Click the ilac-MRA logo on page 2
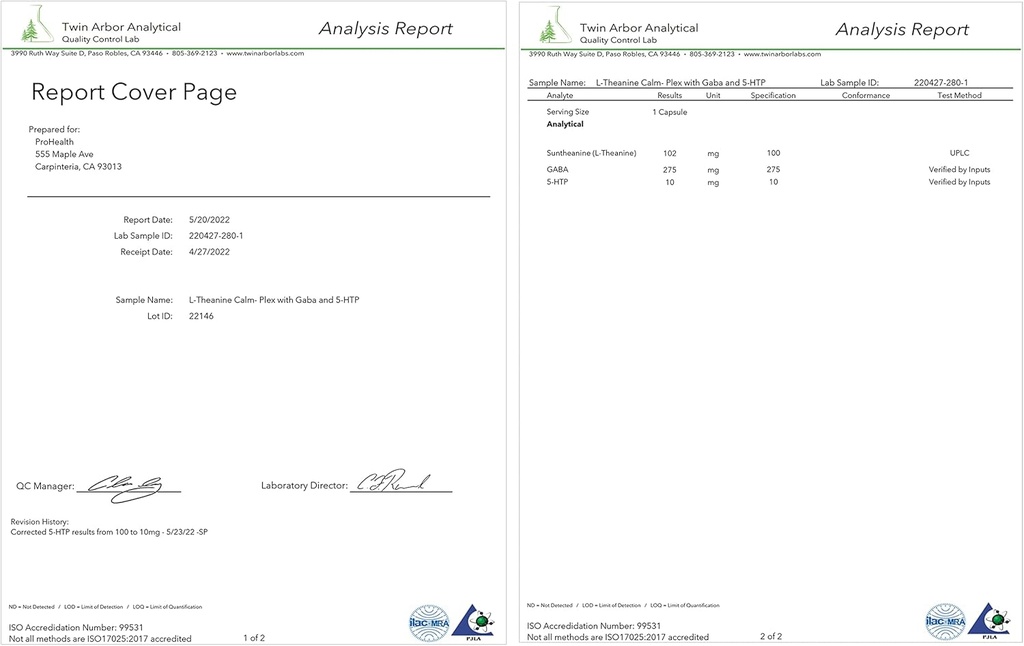 (945, 621)
